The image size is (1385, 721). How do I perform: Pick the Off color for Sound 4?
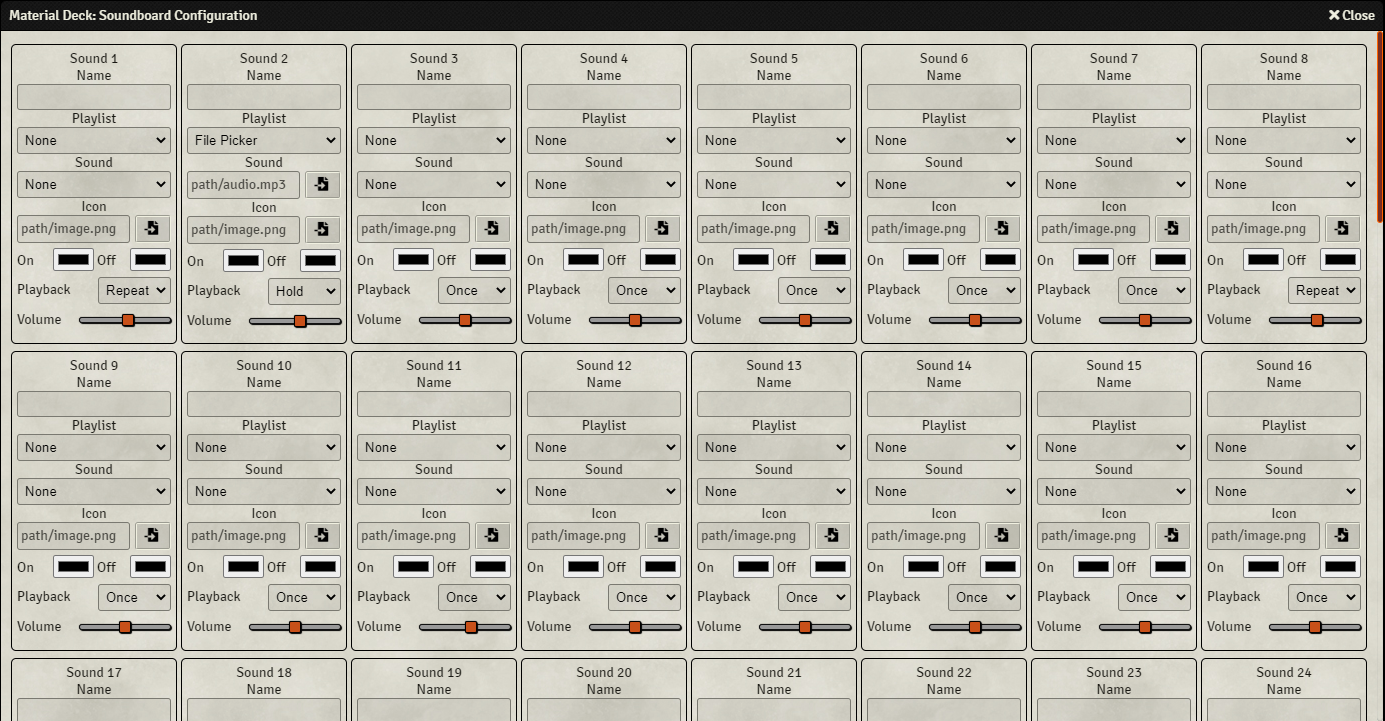(x=660, y=260)
